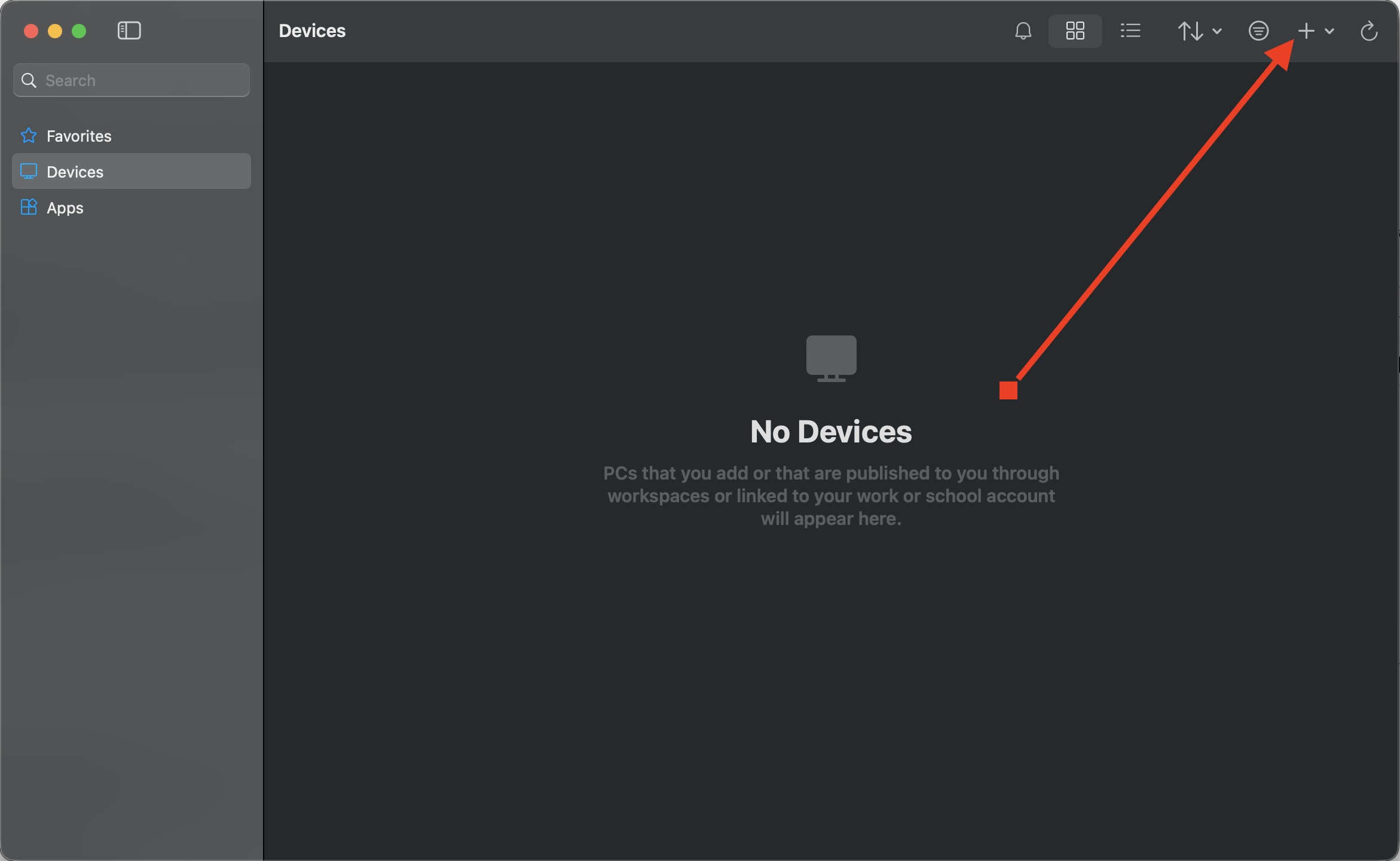This screenshot has width=1400, height=861.
Task: Open the filter circle icon
Action: (x=1258, y=30)
